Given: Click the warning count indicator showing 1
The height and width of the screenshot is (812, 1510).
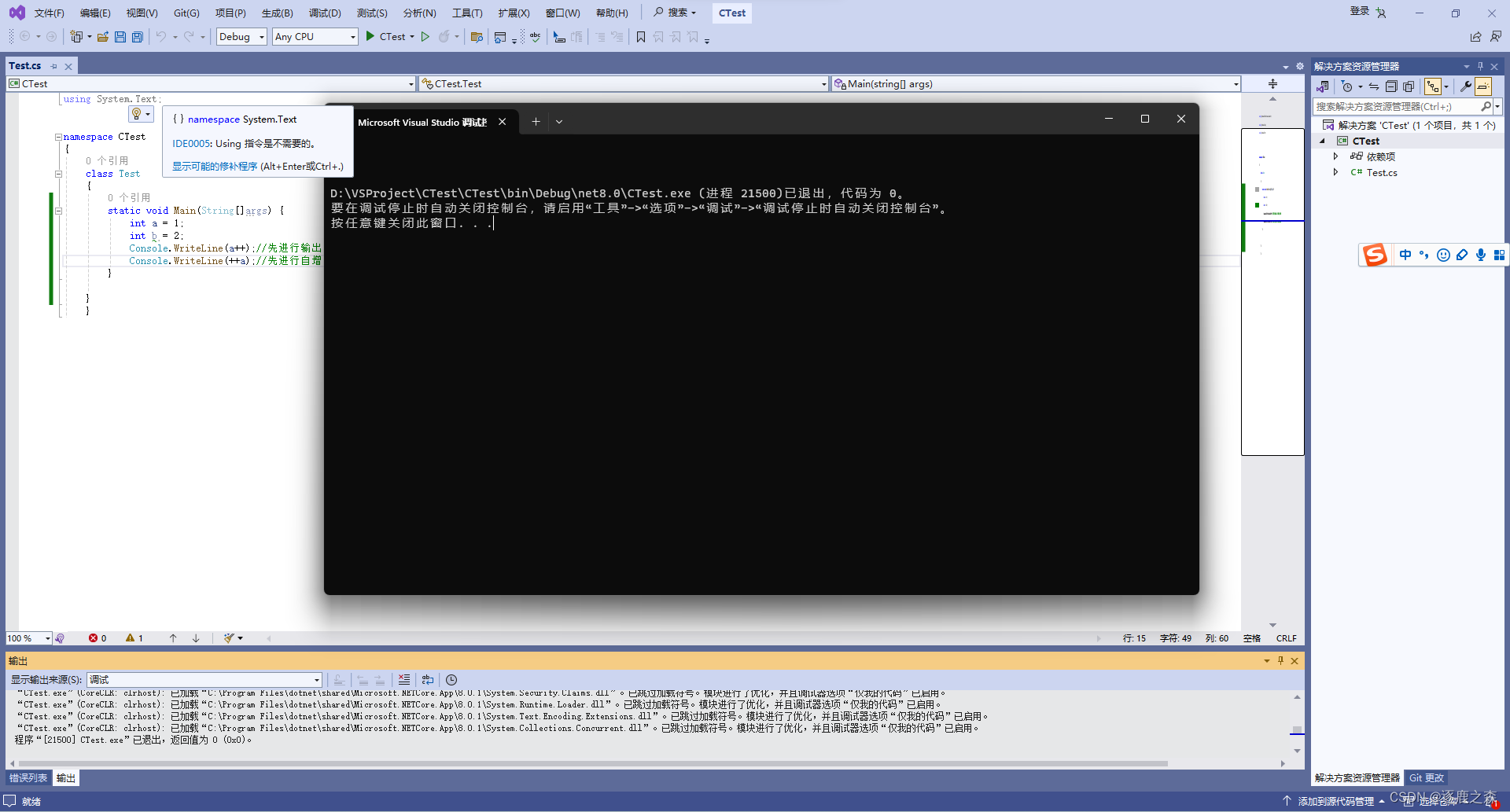Looking at the screenshot, I should [134, 638].
